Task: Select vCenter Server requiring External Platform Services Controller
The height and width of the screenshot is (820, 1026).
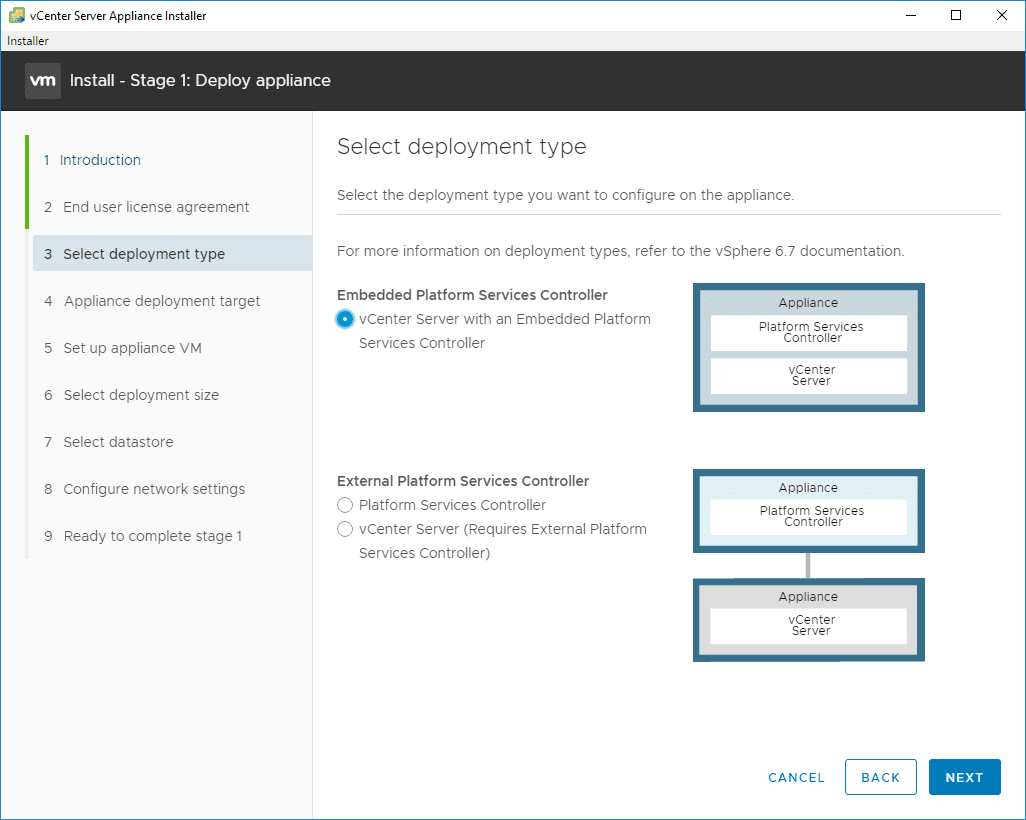Action: [x=345, y=529]
